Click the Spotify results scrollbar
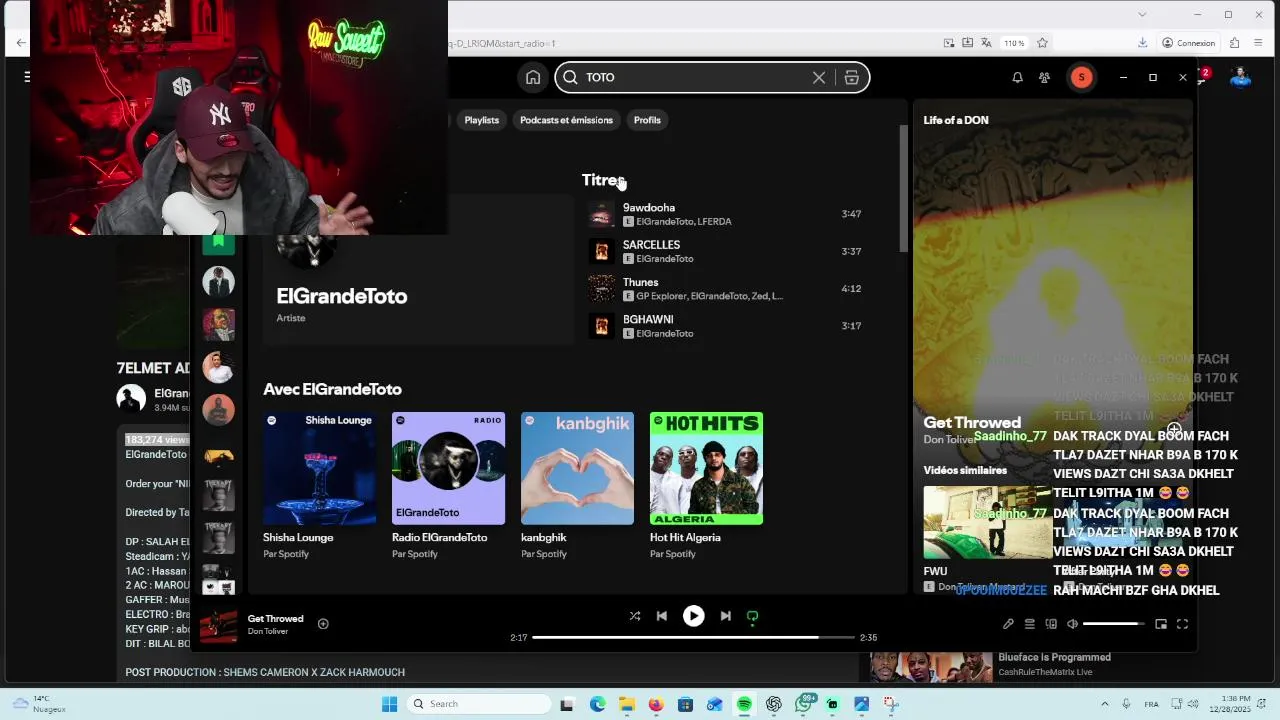Image resolution: width=1280 pixels, height=720 pixels. point(904,188)
